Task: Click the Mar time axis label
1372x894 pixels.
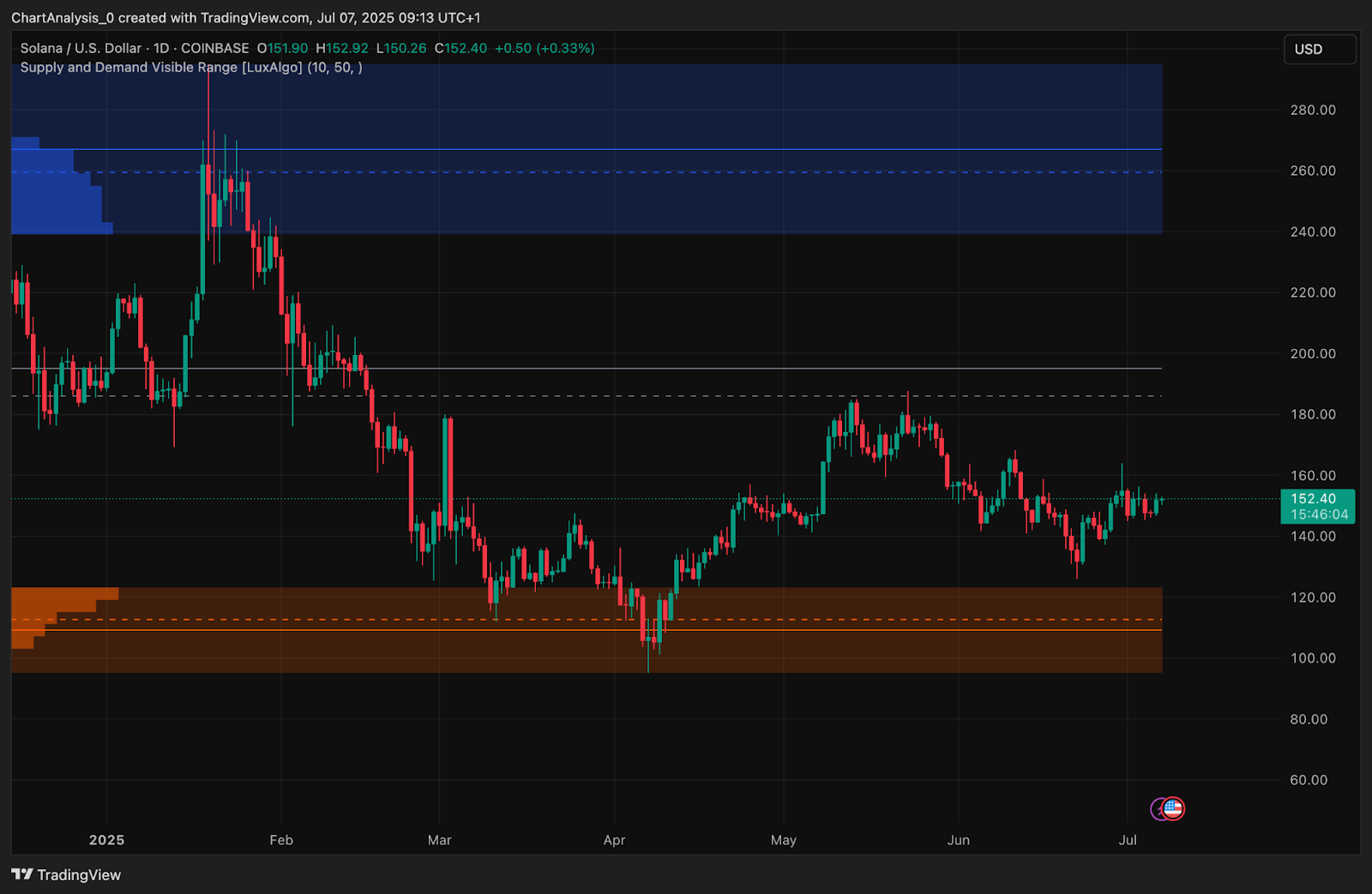Action: point(439,840)
